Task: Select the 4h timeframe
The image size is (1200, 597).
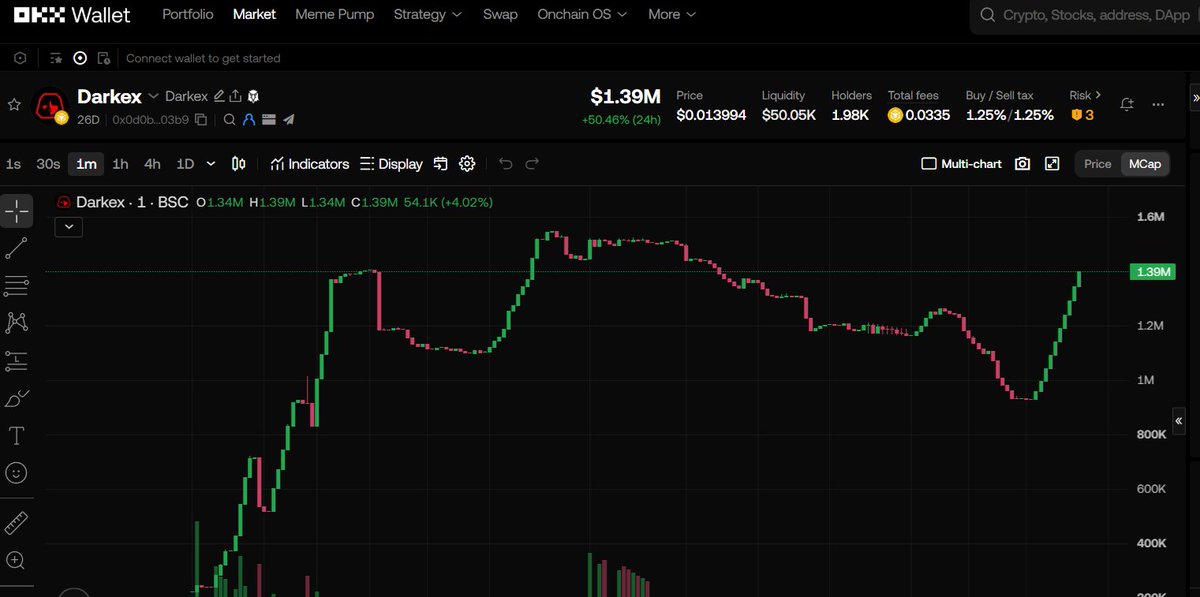Action: click(152, 164)
